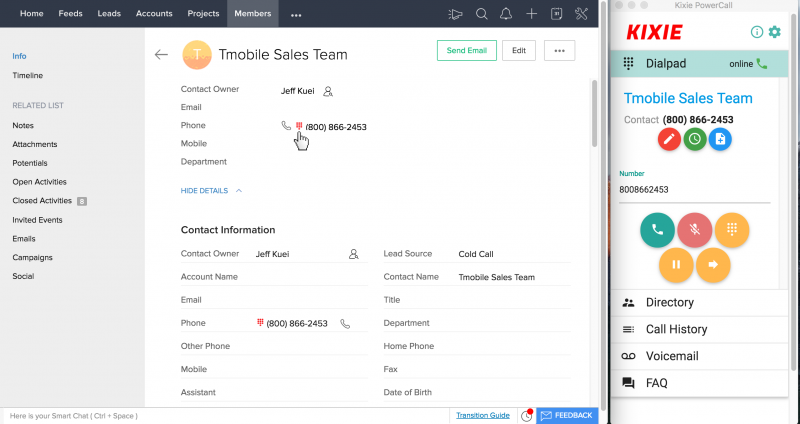Open Invited Events in the related list
Image resolution: width=800 pixels, height=424 pixels.
[37, 220]
